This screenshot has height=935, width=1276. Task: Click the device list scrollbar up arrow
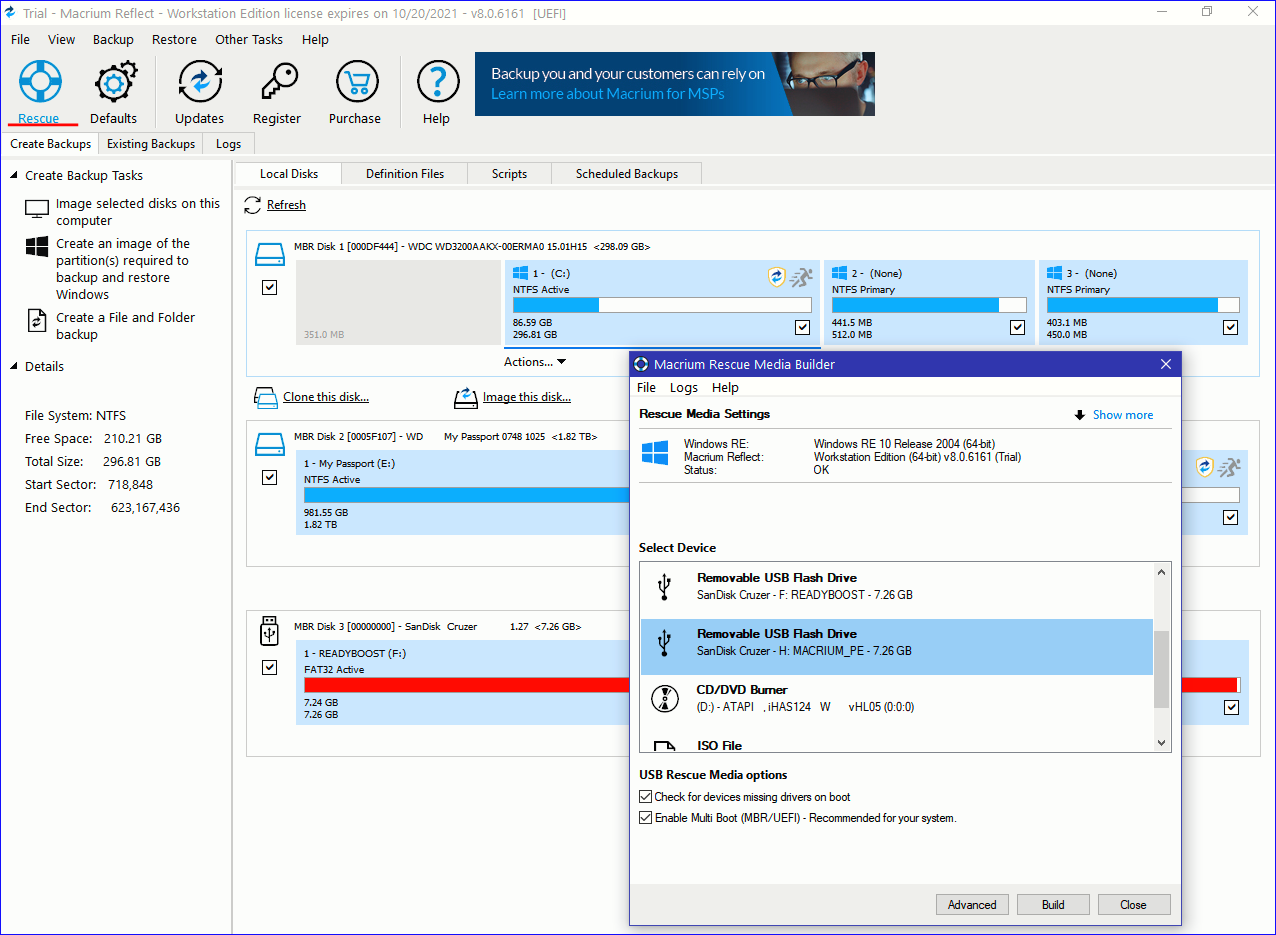tap(1162, 573)
